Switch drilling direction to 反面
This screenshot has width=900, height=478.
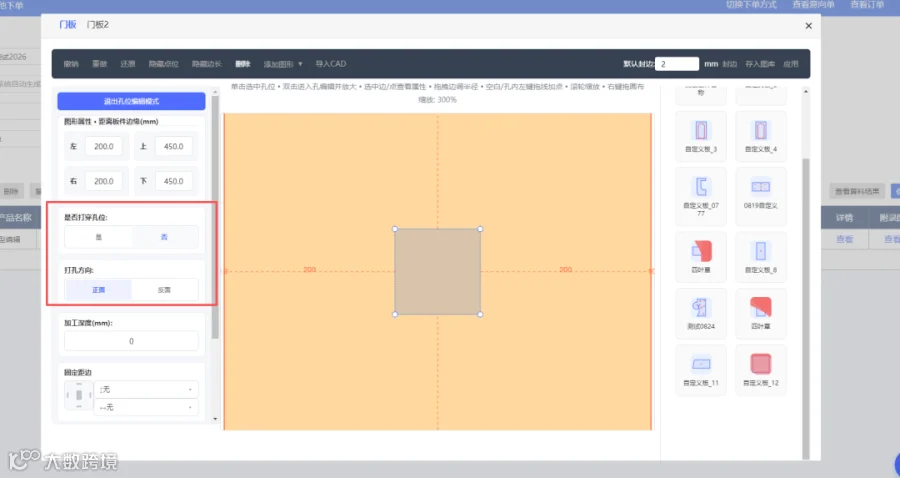tap(165, 290)
